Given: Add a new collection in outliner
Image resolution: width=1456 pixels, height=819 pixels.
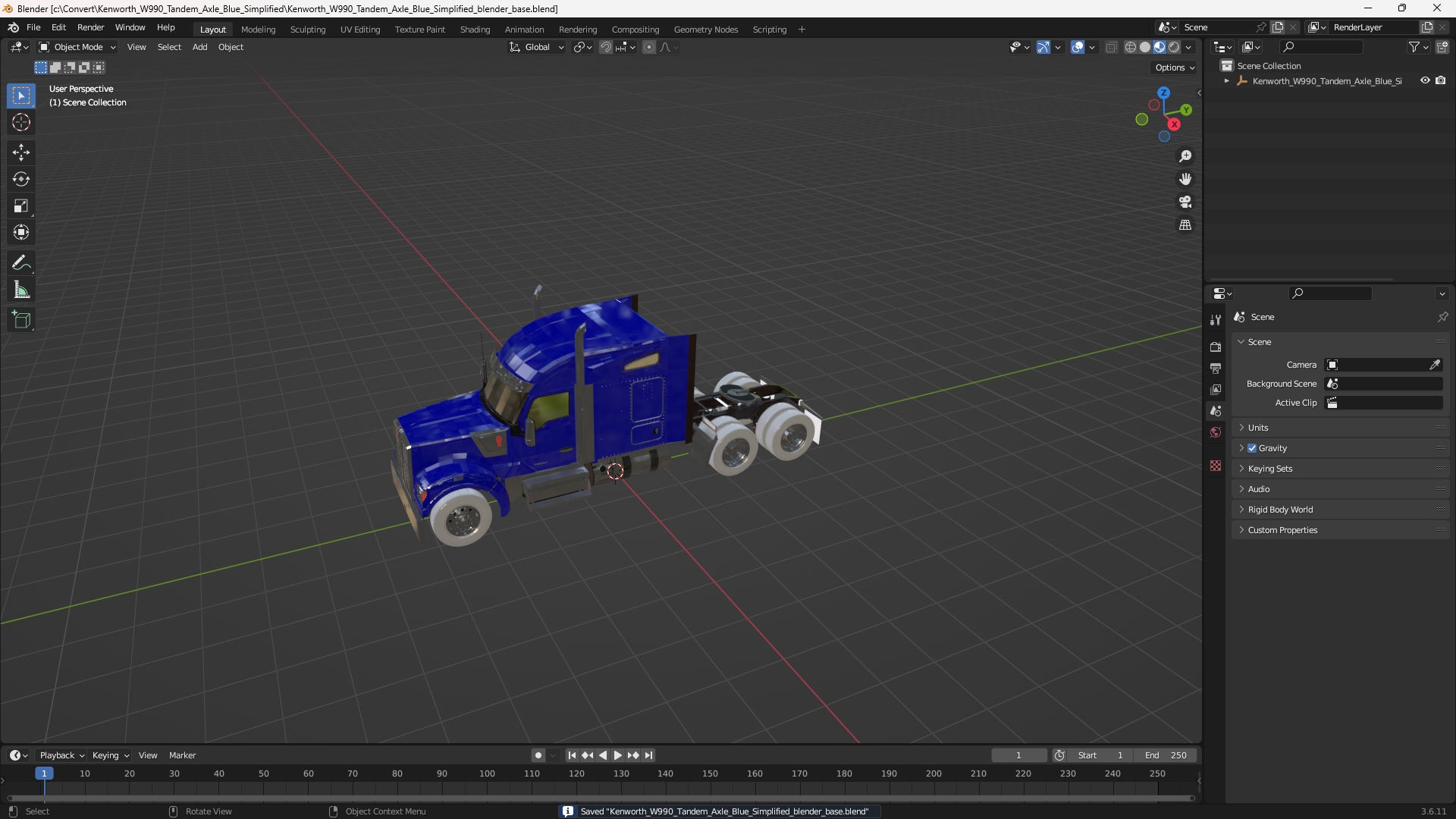Looking at the screenshot, I should (x=1442, y=47).
